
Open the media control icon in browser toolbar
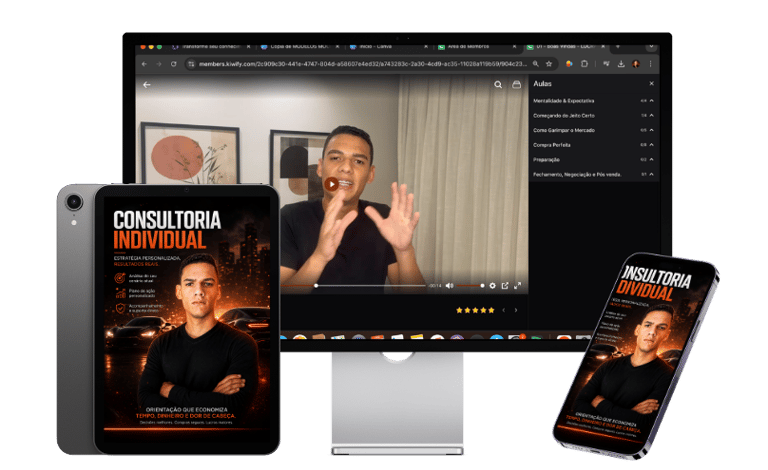pos(606,64)
